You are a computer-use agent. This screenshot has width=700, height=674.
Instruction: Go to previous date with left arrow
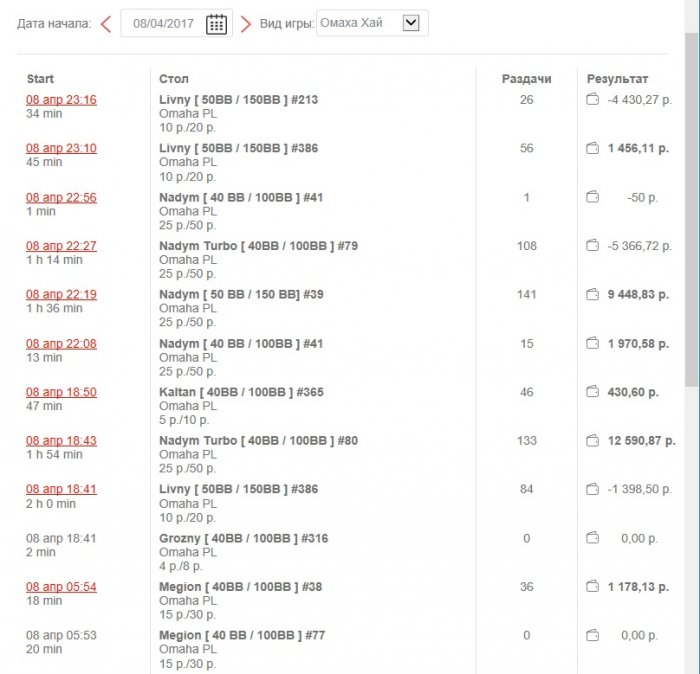tap(106, 24)
